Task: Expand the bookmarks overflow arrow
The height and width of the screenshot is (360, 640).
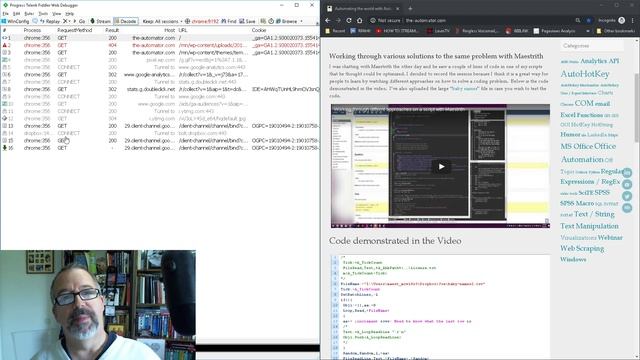Action: (x=588, y=31)
